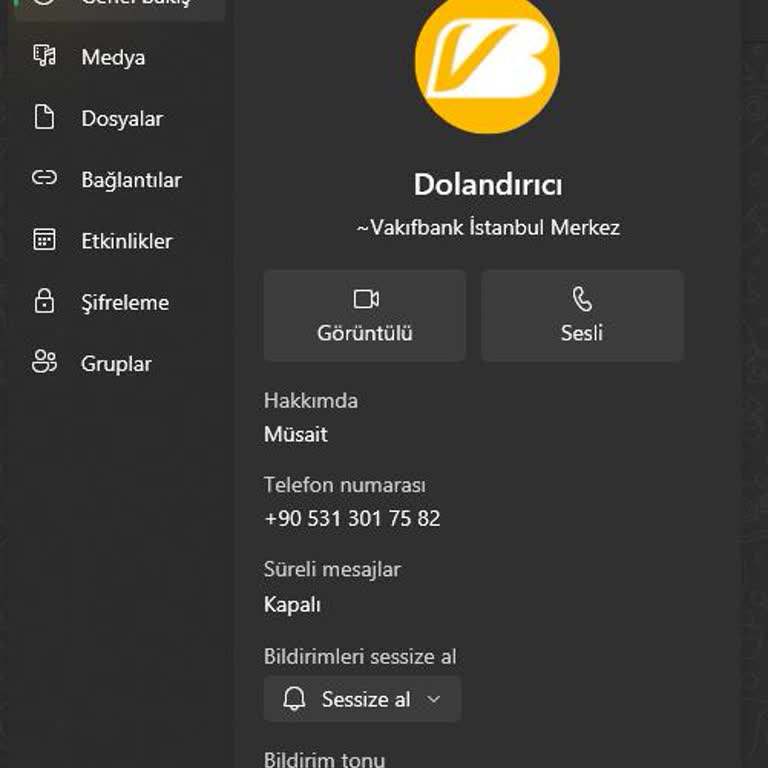Click the Kapalı timed messages value
768x768 pixels.
[x=292, y=604]
